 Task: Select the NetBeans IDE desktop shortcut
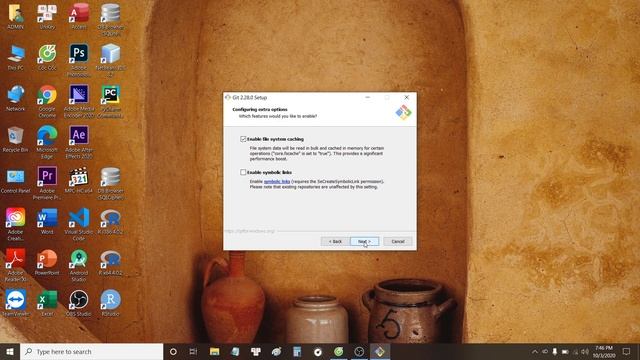click(111, 60)
